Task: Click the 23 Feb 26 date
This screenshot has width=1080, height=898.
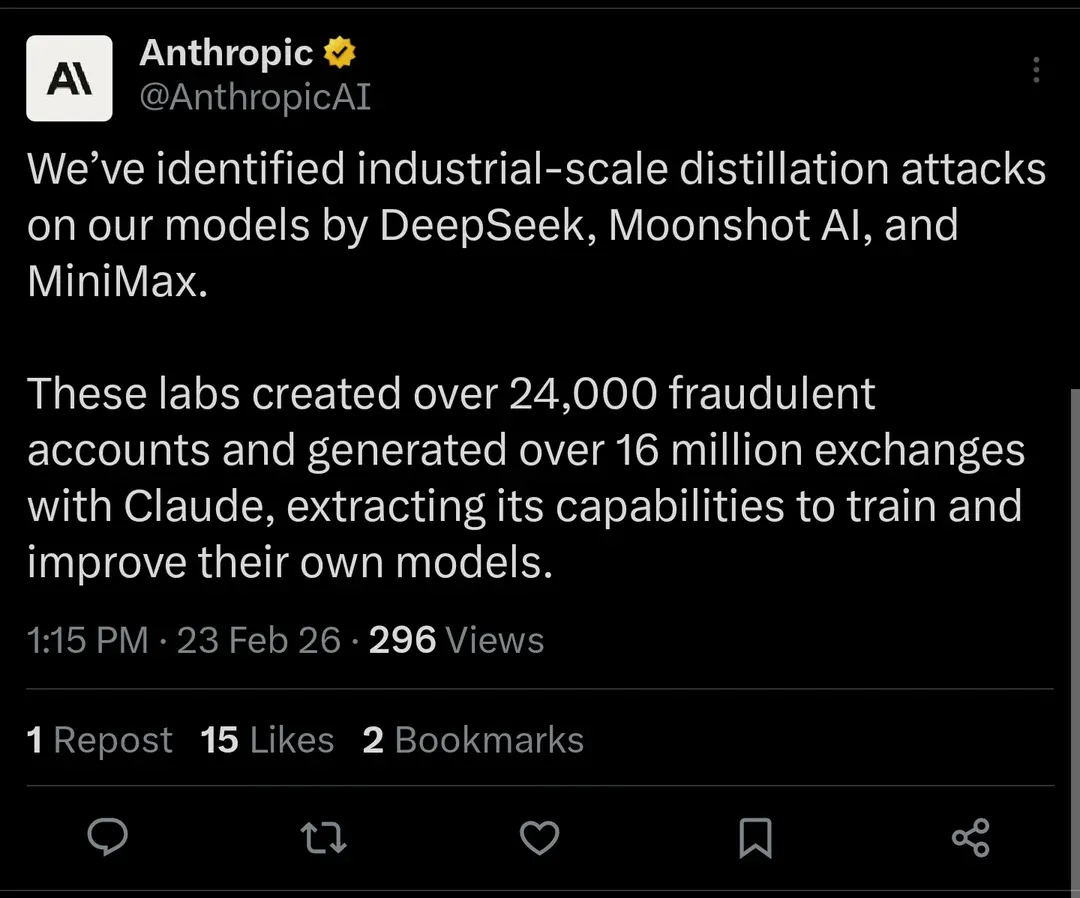Action: point(258,640)
